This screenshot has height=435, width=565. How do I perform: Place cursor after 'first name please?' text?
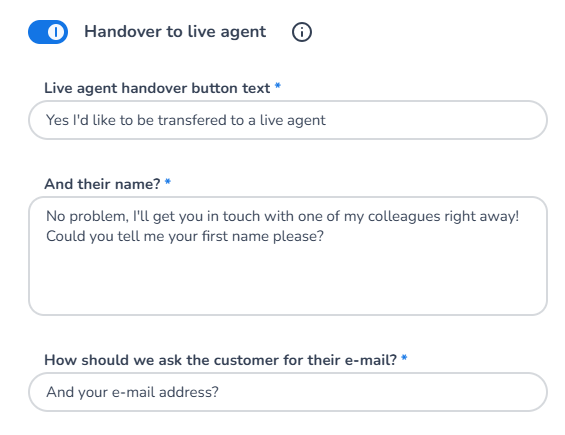[x=325, y=236]
